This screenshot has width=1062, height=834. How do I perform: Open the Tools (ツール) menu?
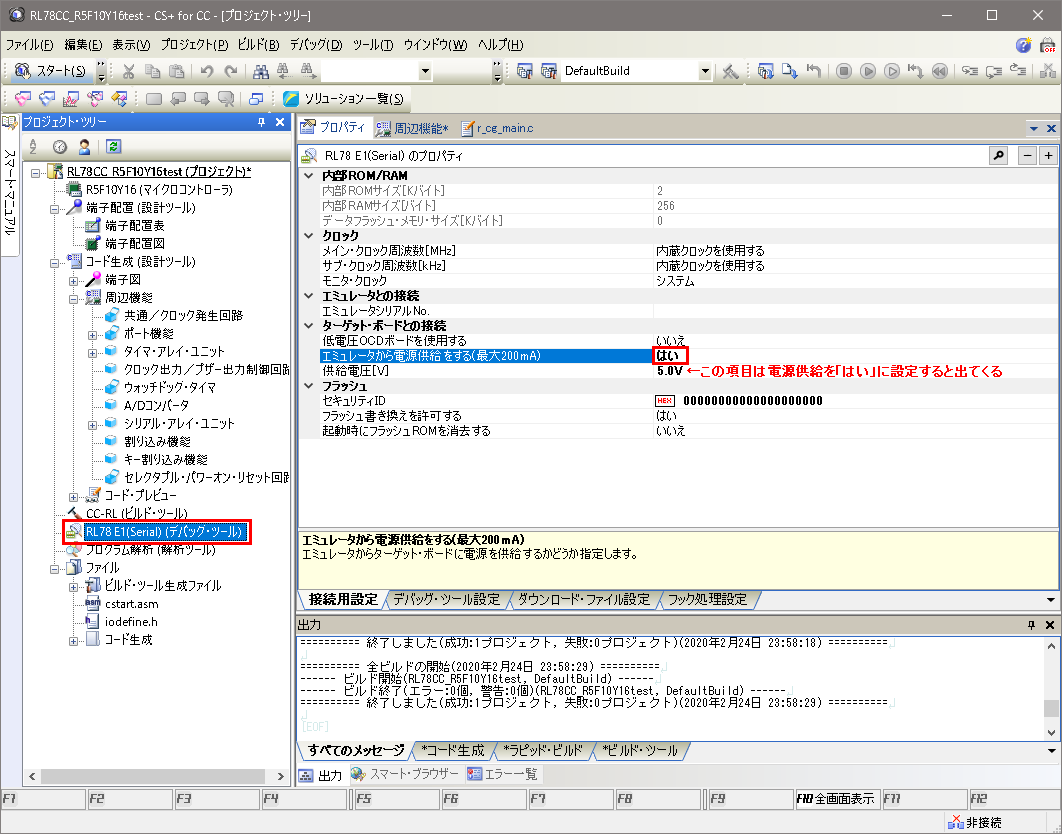pos(373,45)
